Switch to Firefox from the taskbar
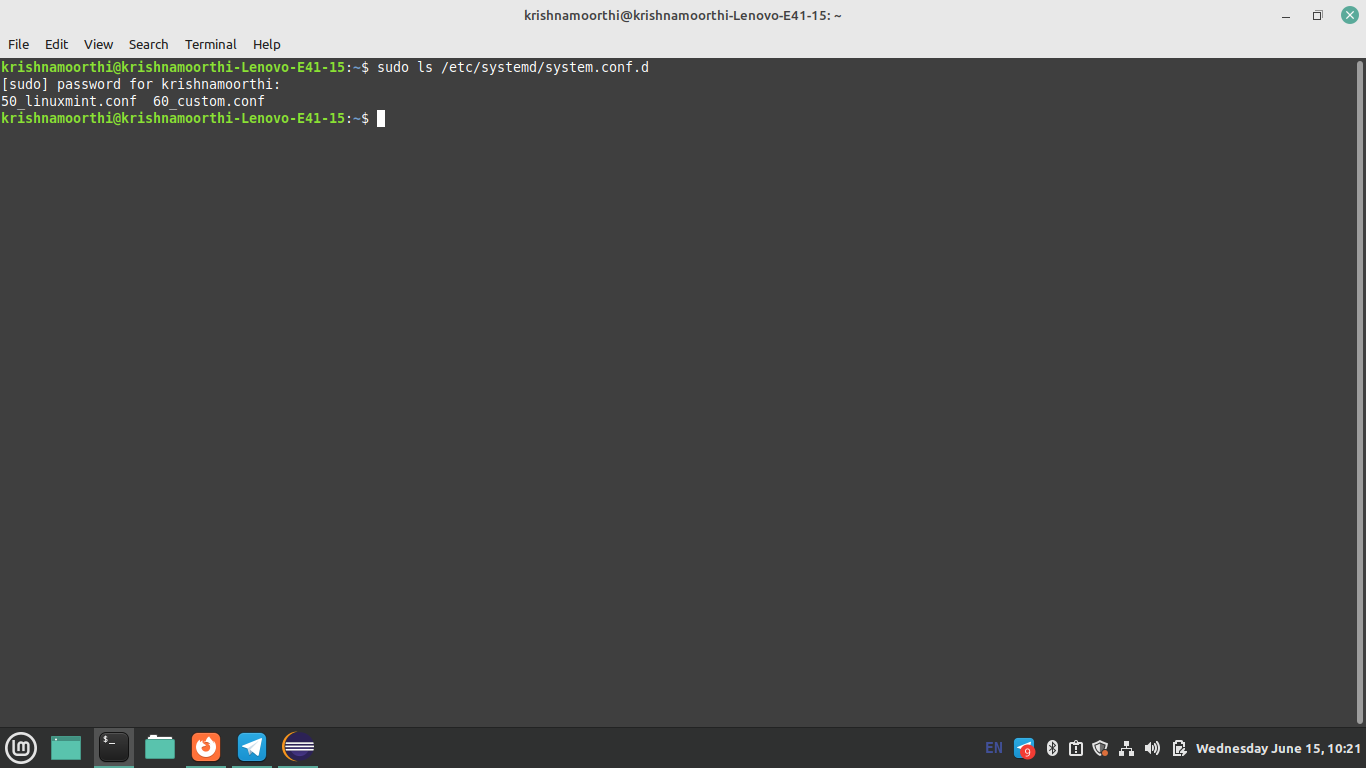This screenshot has height=768, width=1366. click(206, 747)
